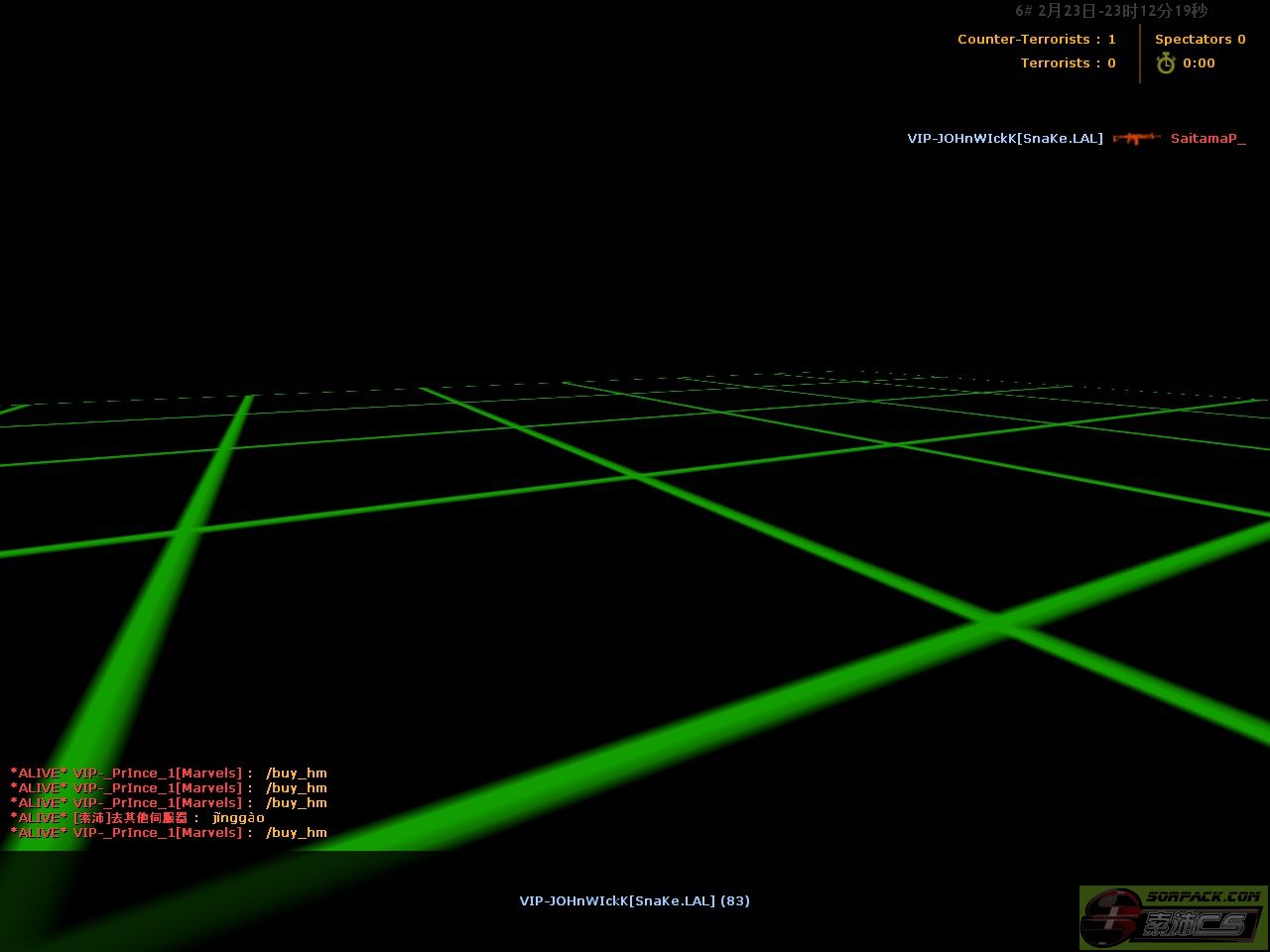Screen dimensions: 1270x952
Task: Click the vertical divider beside the team scores
Action: [x=1140, y=54]
